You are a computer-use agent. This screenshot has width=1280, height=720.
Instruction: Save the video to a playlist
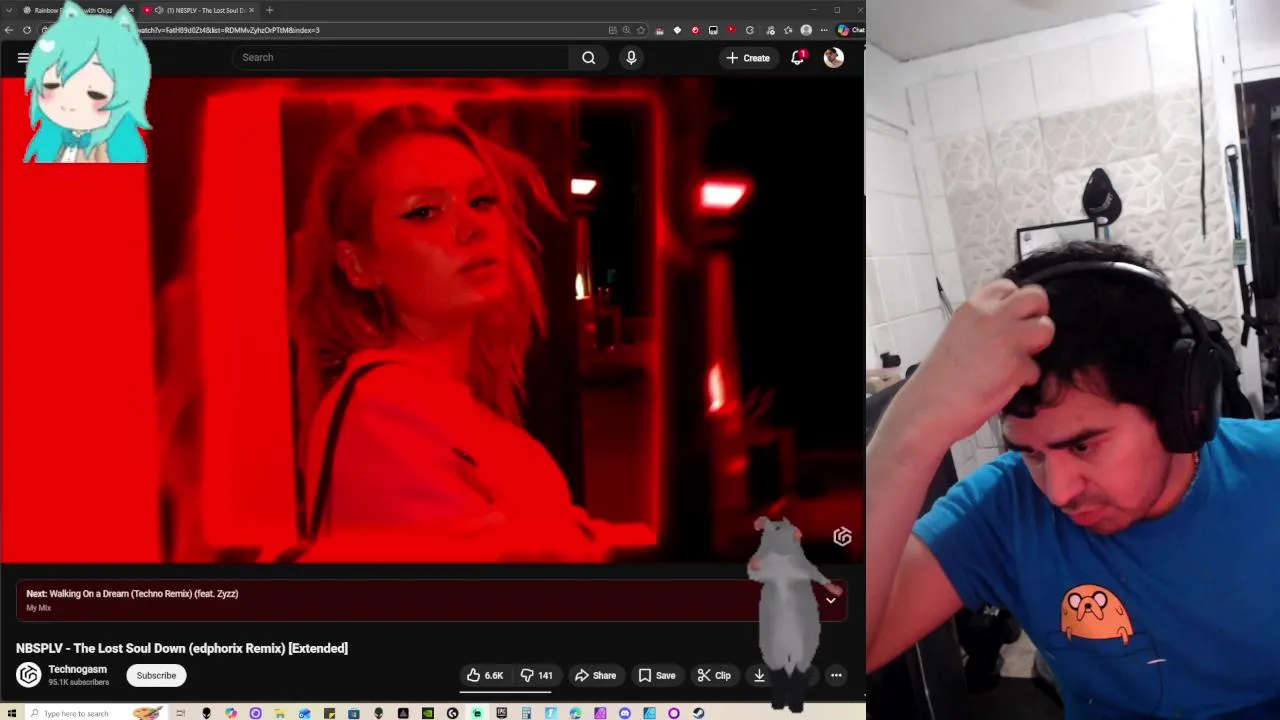point(657,675)
